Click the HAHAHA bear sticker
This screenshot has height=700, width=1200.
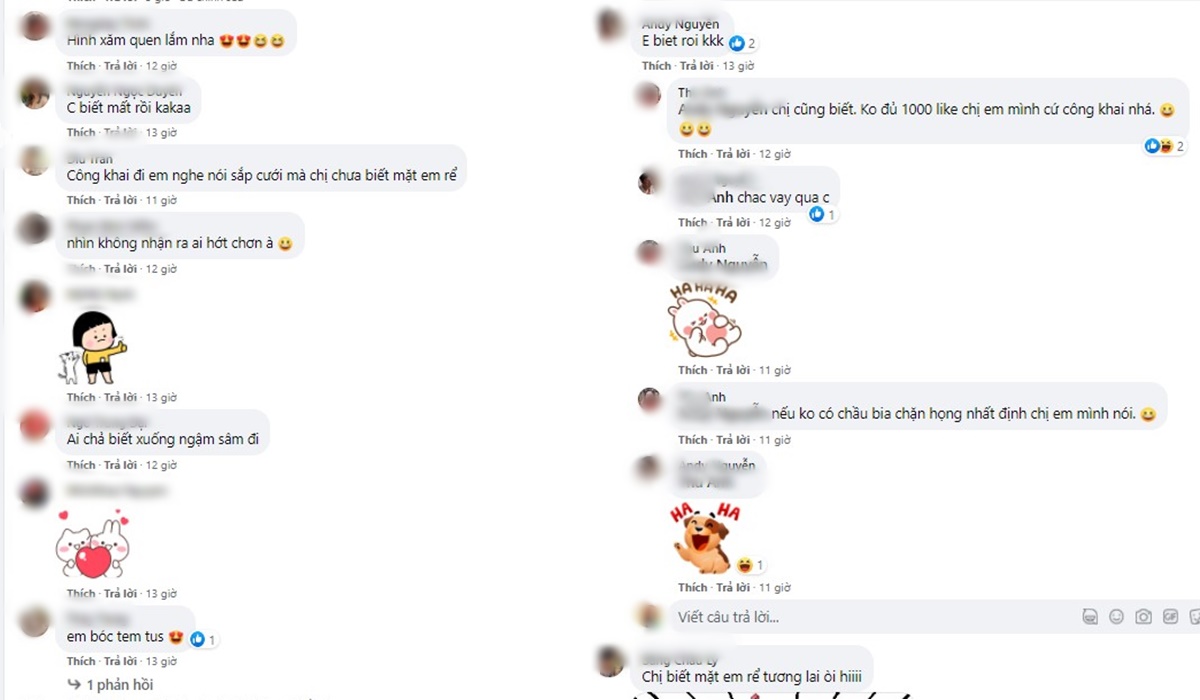click(x=704, y=320)
